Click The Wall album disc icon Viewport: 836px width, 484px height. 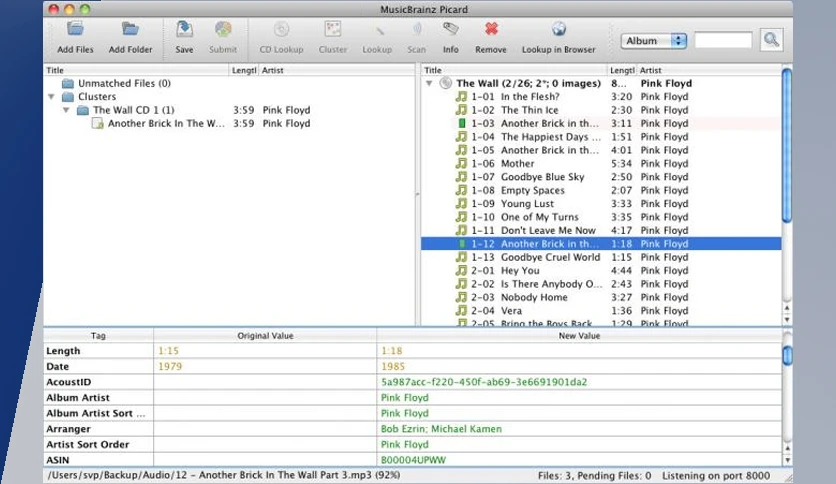[446, 83]
